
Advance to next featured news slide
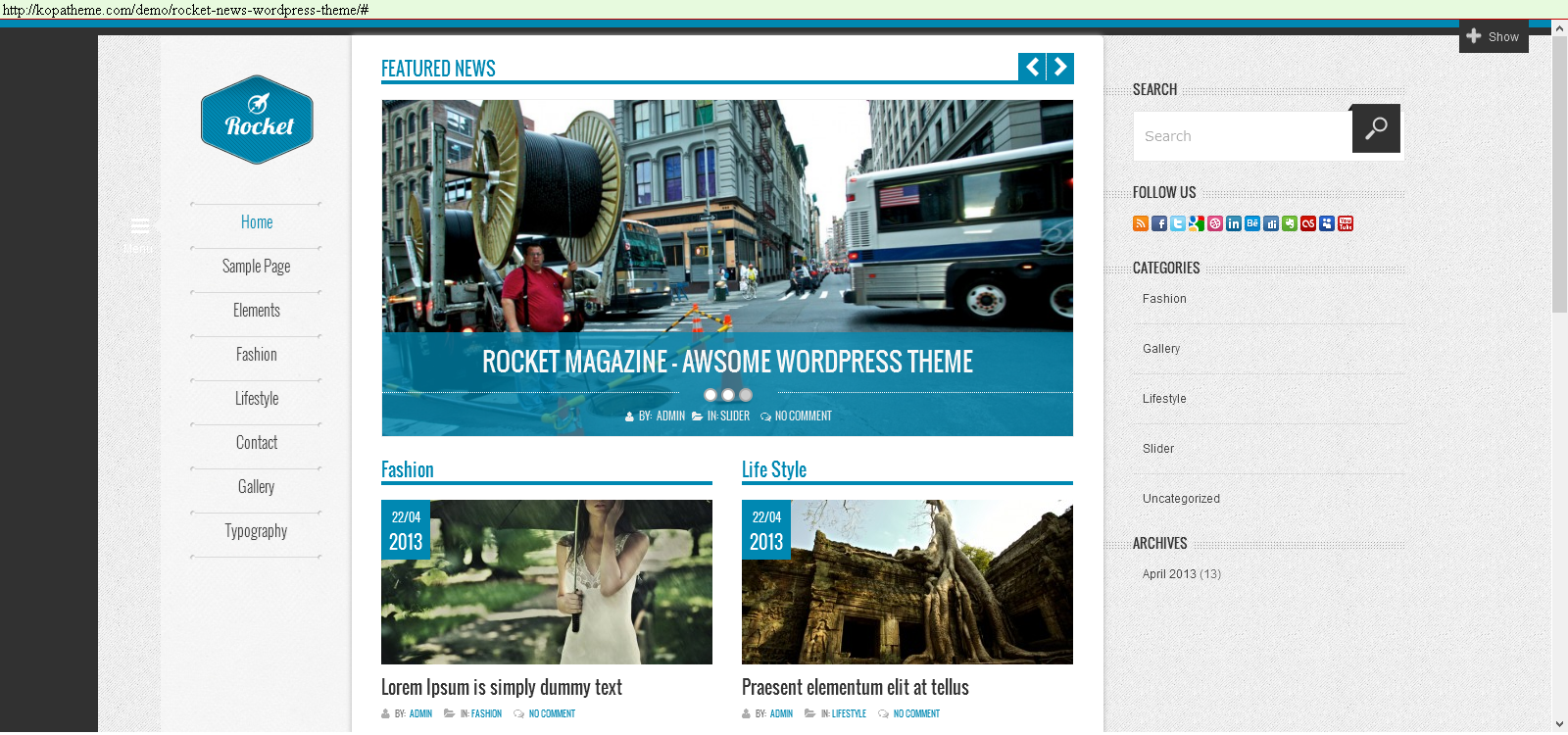tap(1060, 68)
